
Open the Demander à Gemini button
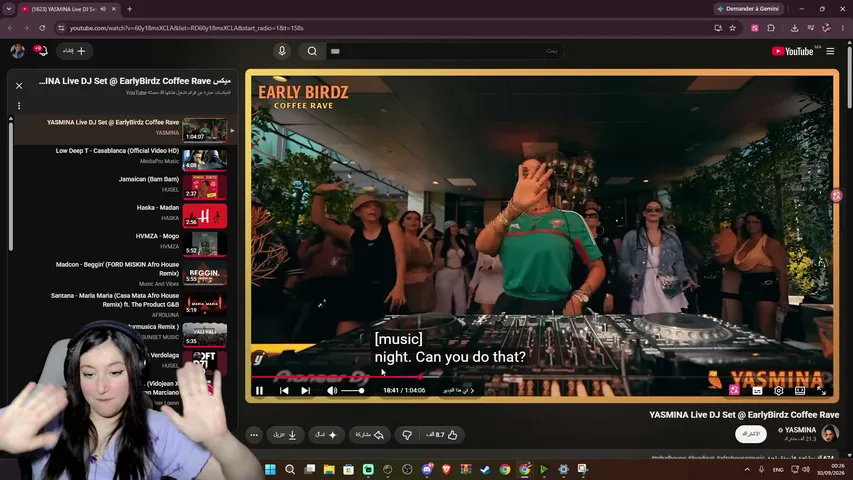pyautogui.click(x=747, y=9)
